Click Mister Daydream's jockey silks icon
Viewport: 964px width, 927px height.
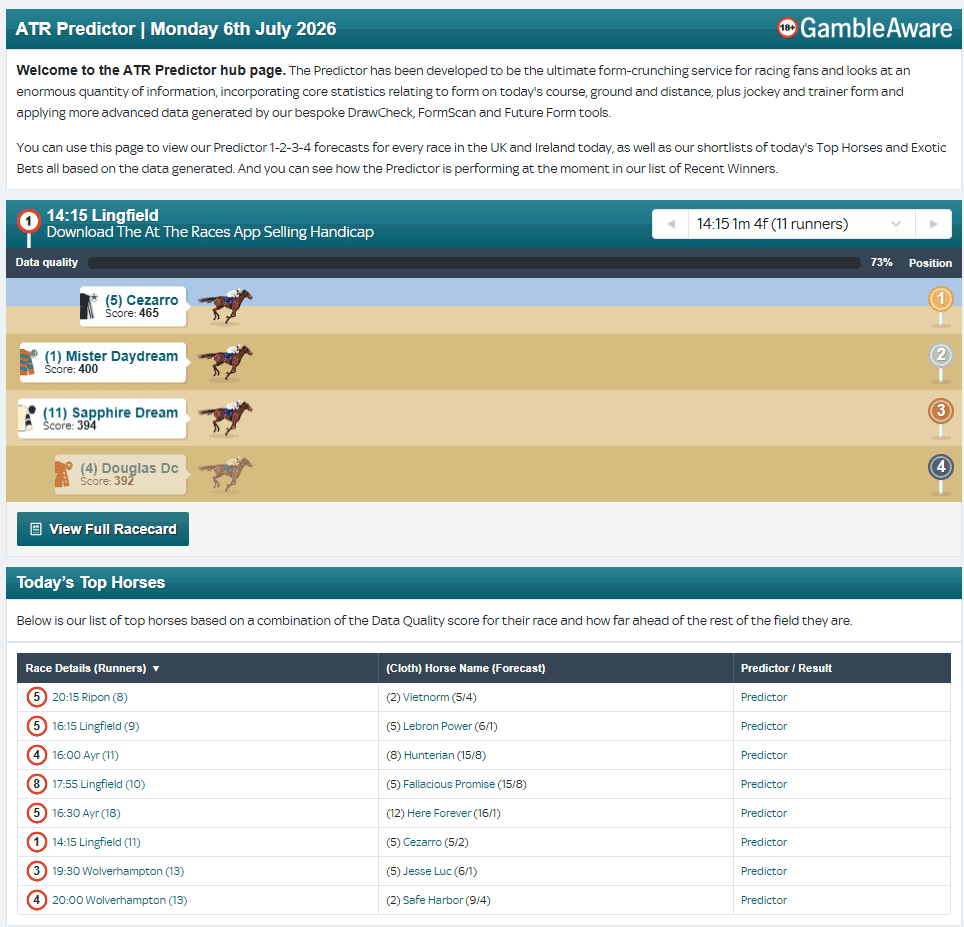click(28, 362)
